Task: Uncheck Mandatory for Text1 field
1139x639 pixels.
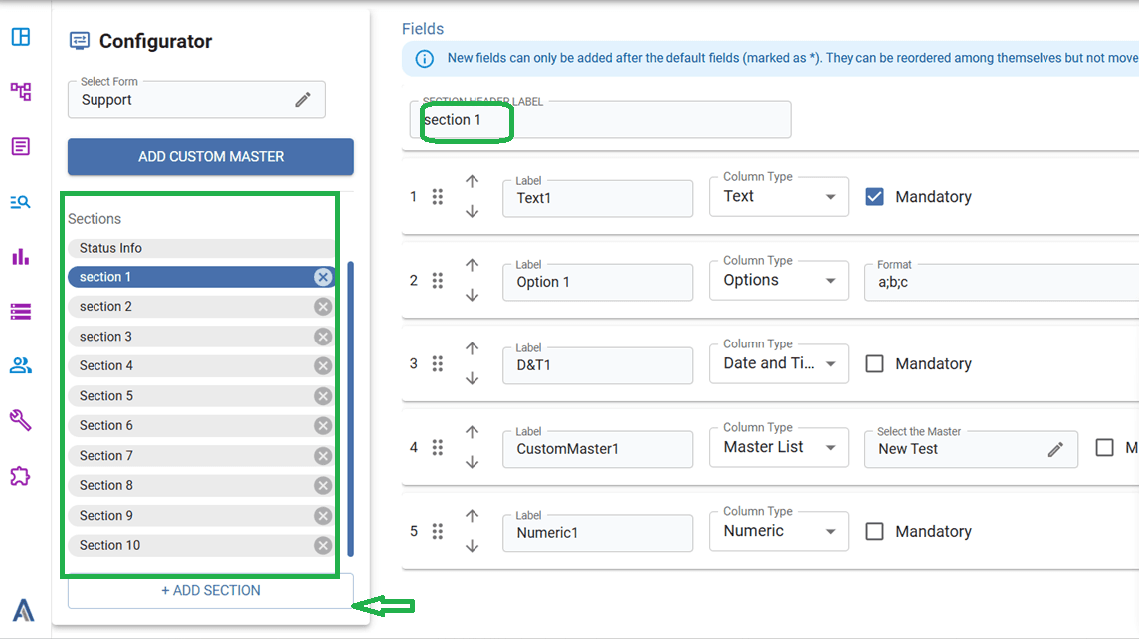Action: [875, 197]
